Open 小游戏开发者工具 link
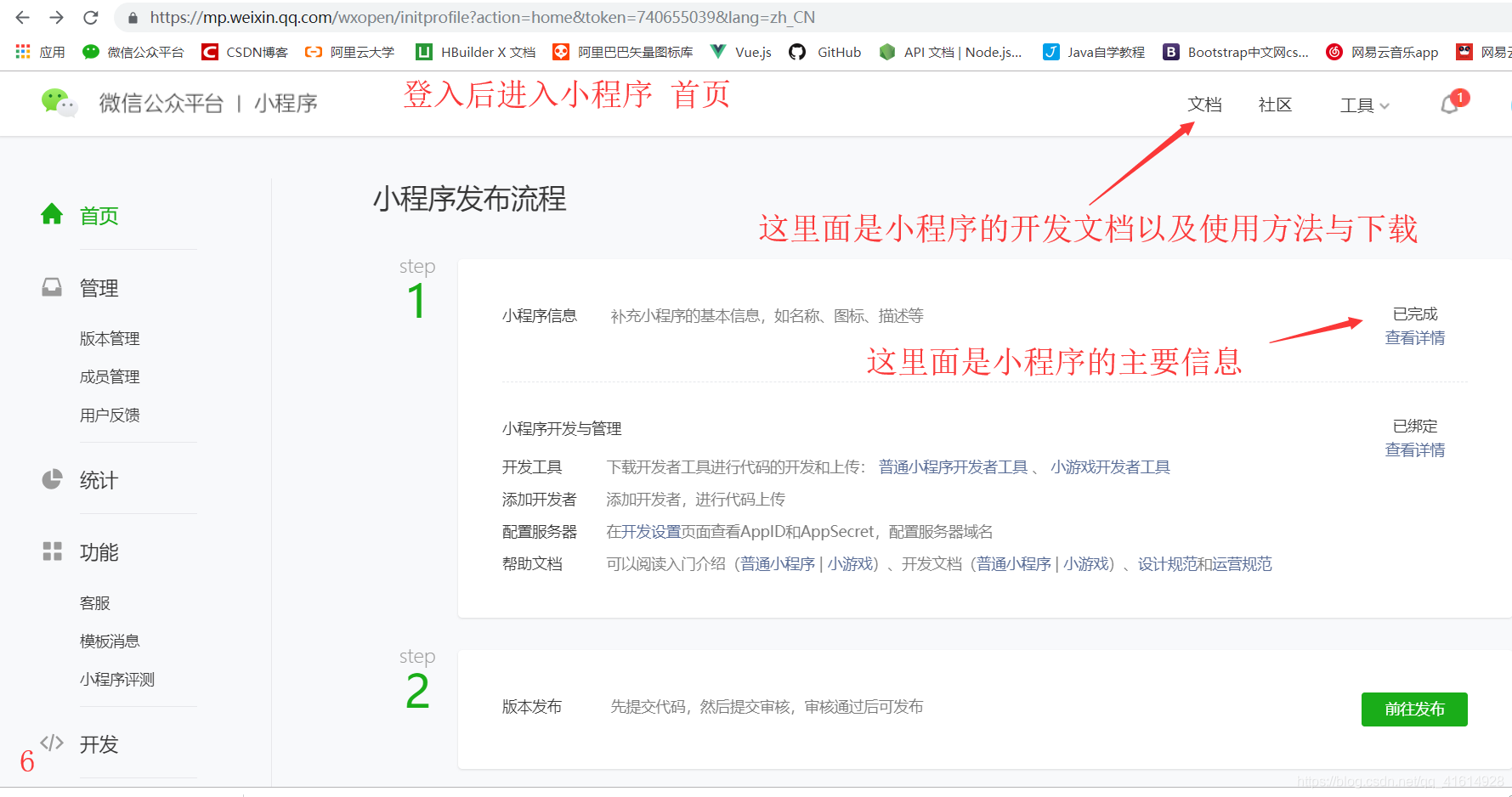1512x797 pixels. [x=1110, y=467]
